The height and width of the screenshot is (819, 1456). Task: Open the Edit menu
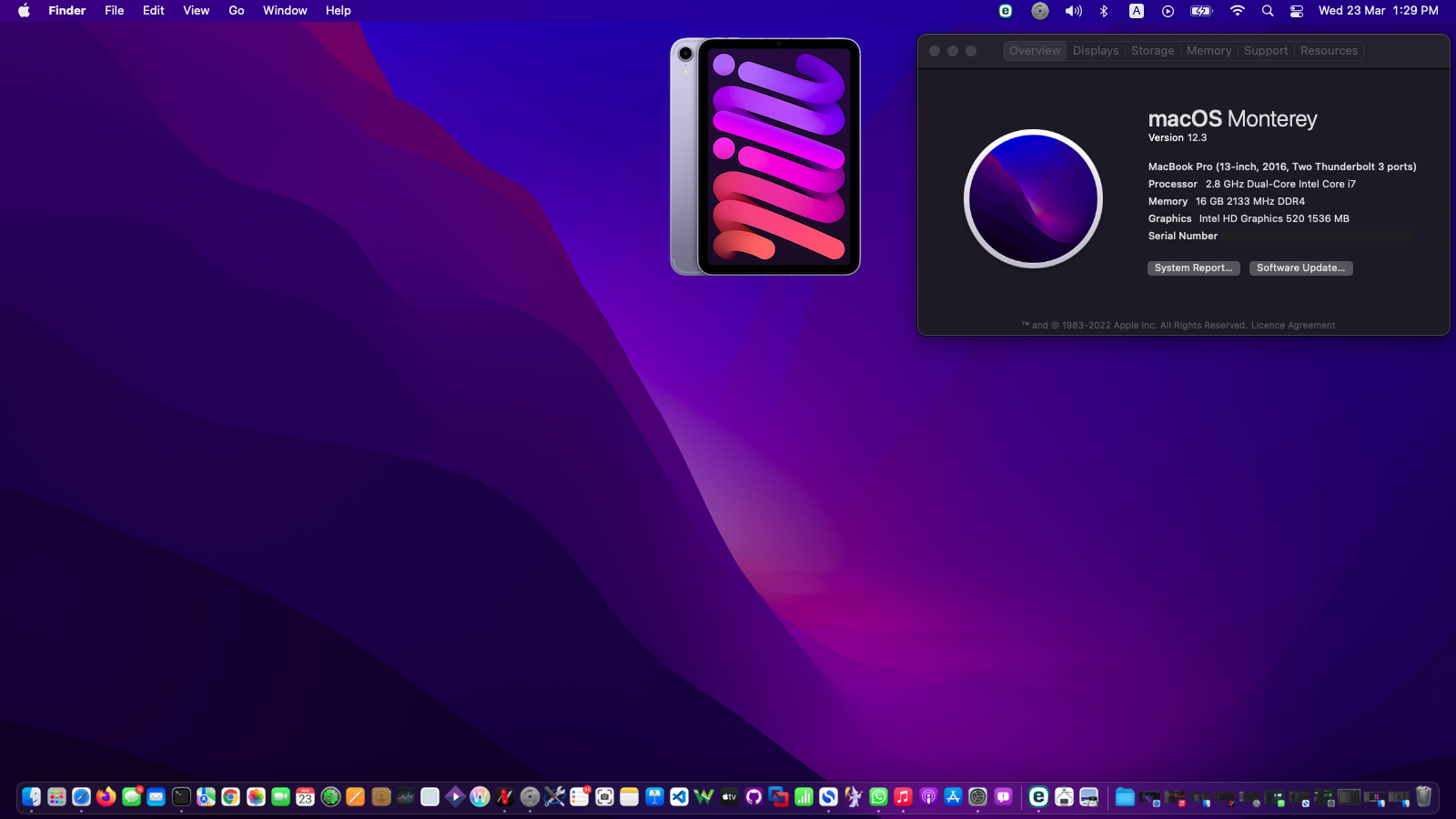point(153,11)
